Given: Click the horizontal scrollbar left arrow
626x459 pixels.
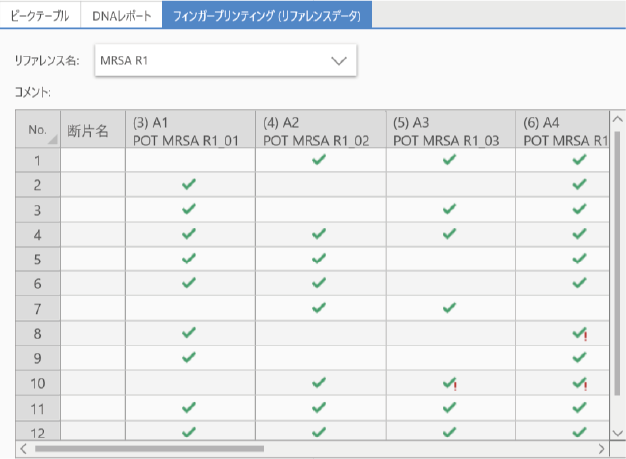Looking at the screenshot, I should point(23,449).
